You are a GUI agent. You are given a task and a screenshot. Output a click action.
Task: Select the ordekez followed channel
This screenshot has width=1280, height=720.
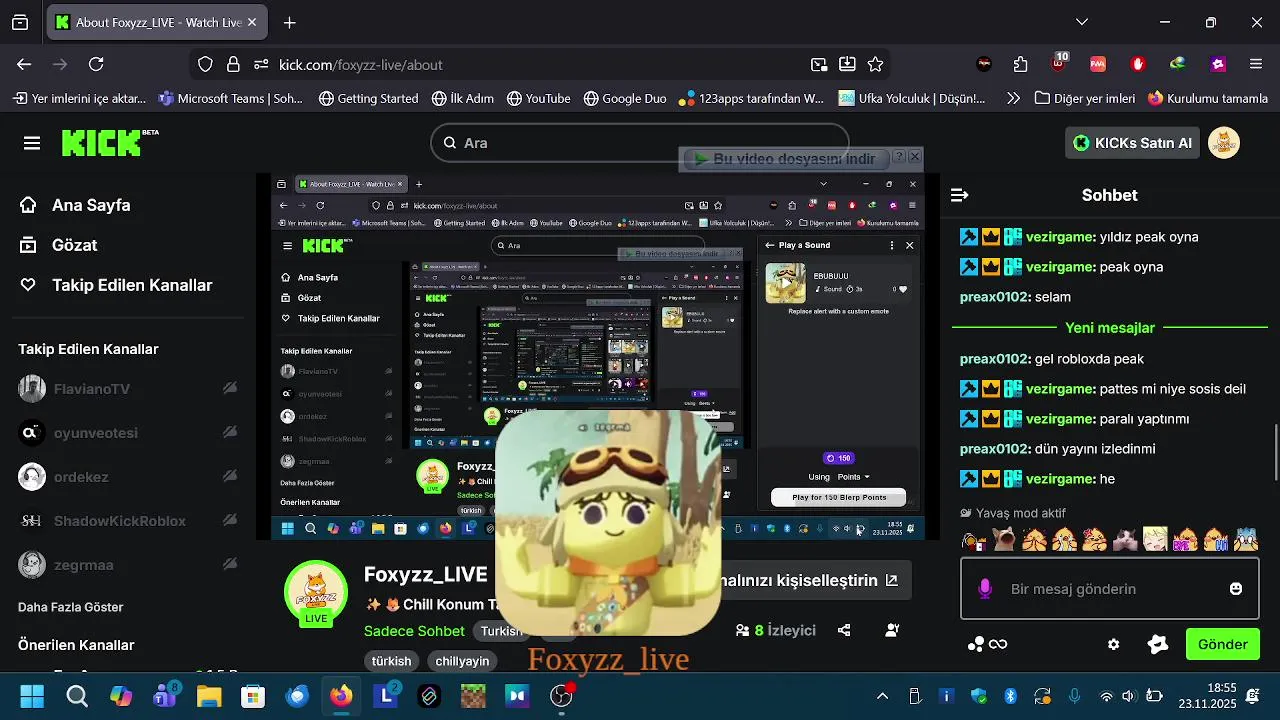[x=128, y=477]
